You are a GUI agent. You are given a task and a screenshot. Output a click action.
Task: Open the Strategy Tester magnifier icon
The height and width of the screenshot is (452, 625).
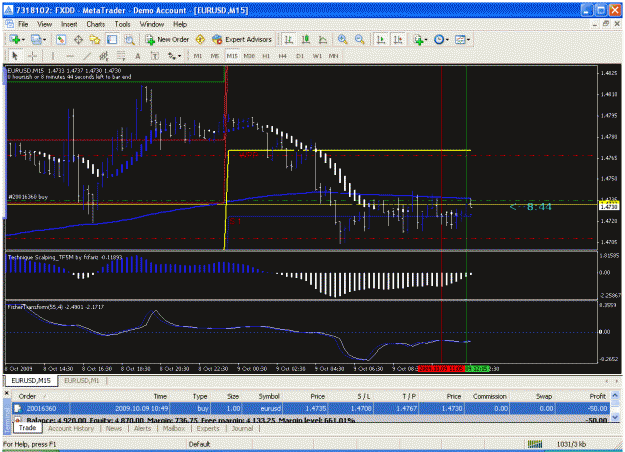(x=129, y=39)
